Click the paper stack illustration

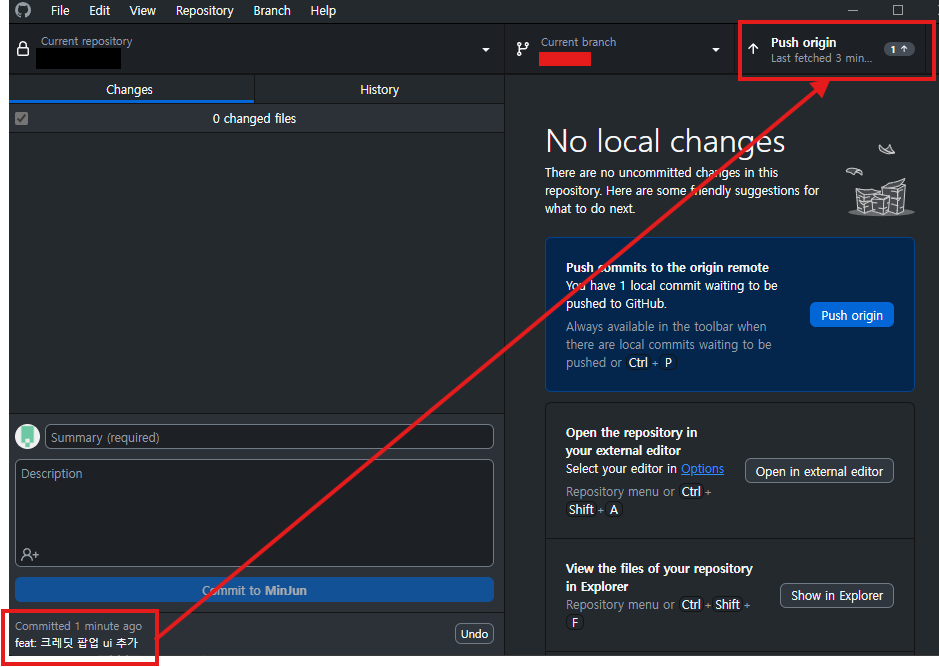(881, 180)
